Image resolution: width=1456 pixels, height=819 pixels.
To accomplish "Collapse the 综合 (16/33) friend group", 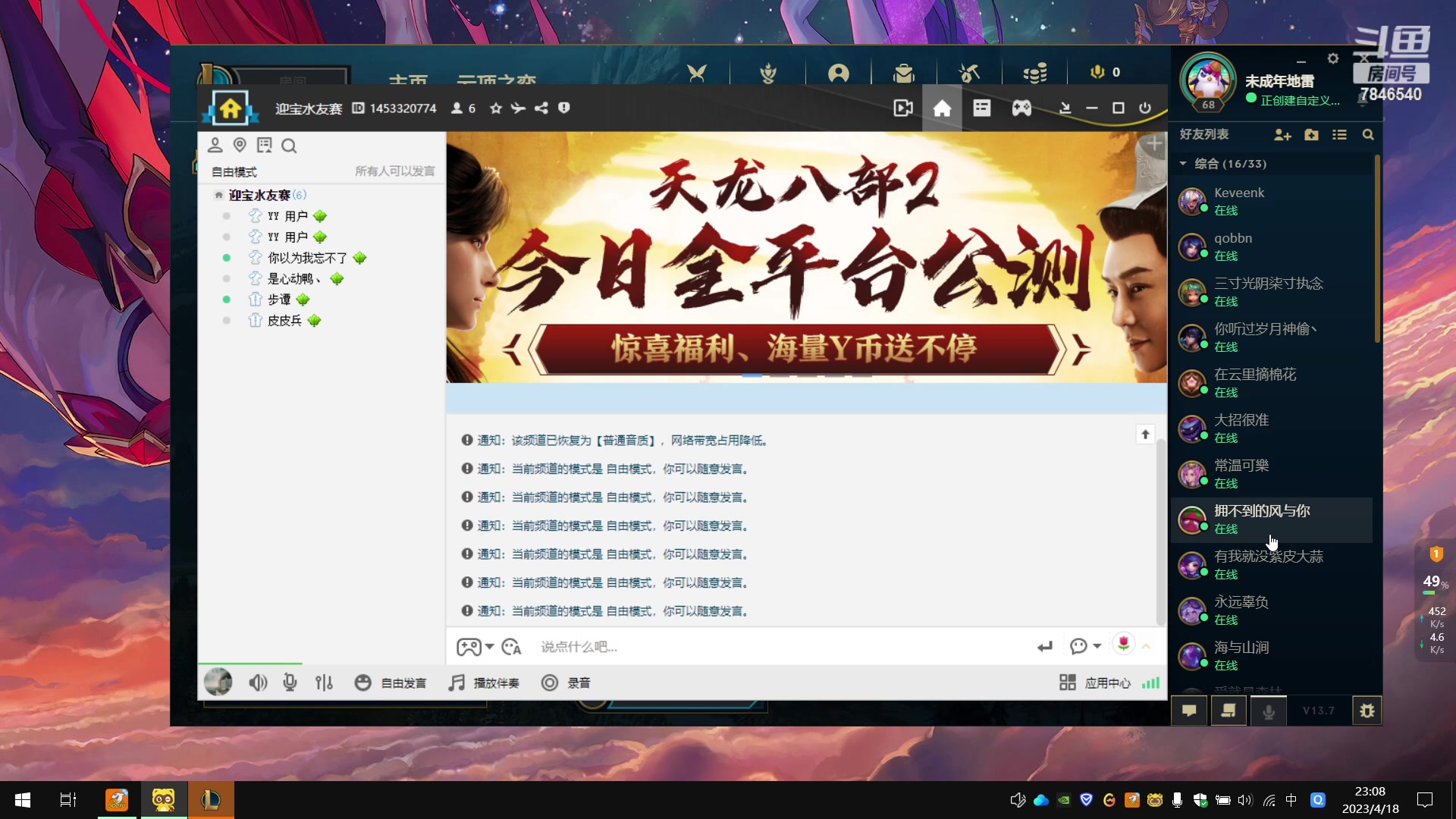I will click(1182, 164).
